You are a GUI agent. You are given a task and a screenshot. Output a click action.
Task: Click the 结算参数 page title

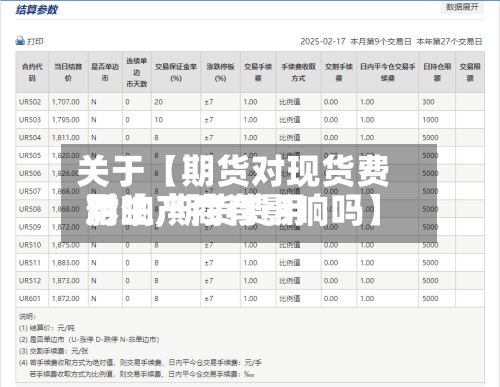pos(36,9)
